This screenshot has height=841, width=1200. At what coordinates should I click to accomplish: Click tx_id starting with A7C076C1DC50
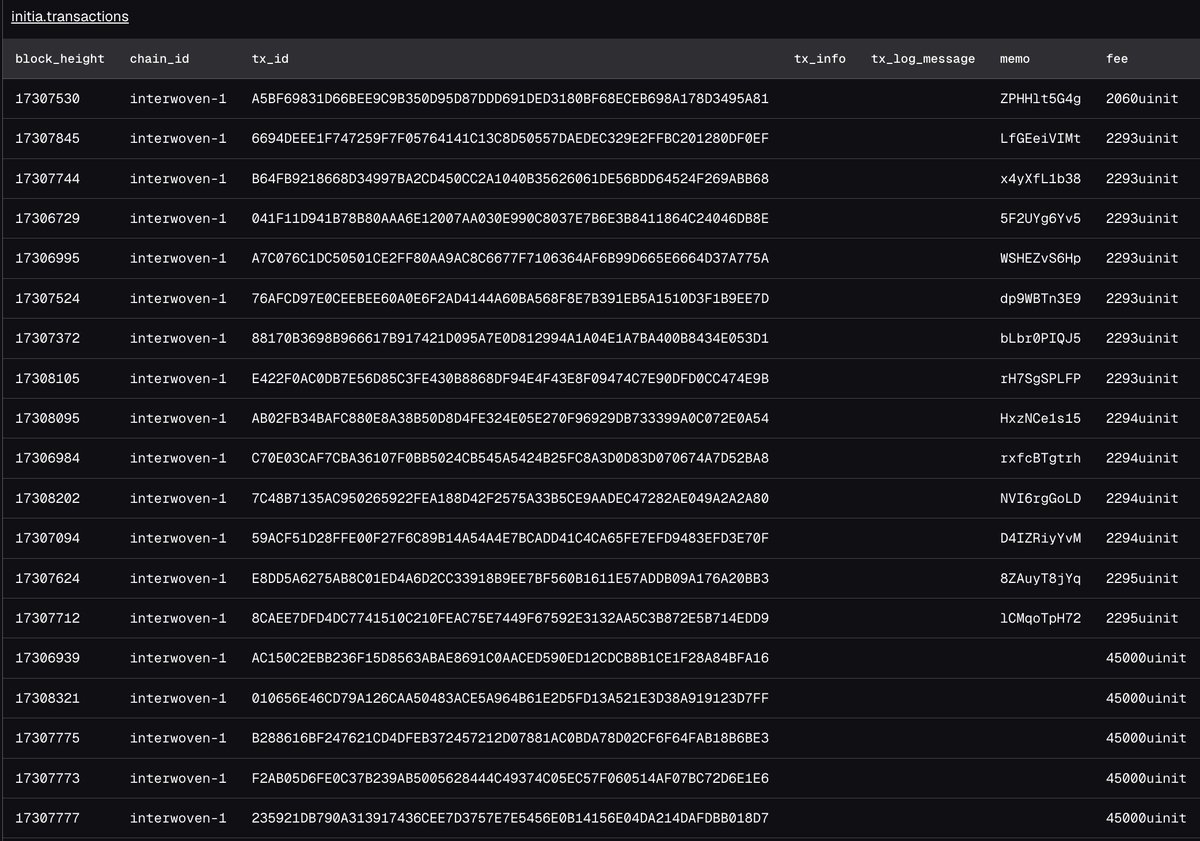pos(510,259)
